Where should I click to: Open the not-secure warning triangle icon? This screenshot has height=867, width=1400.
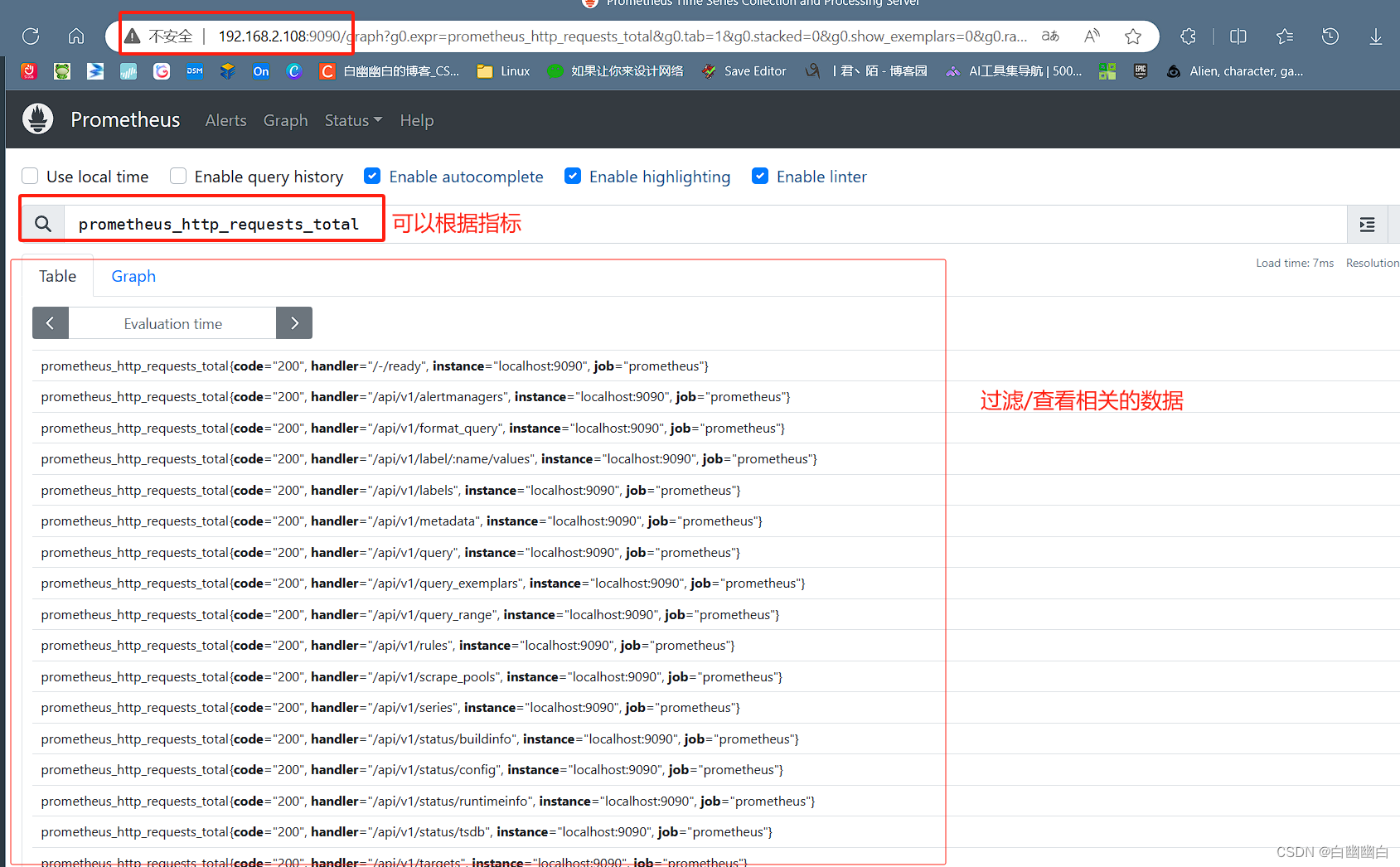pyautogui.click(x=133, y=36)
